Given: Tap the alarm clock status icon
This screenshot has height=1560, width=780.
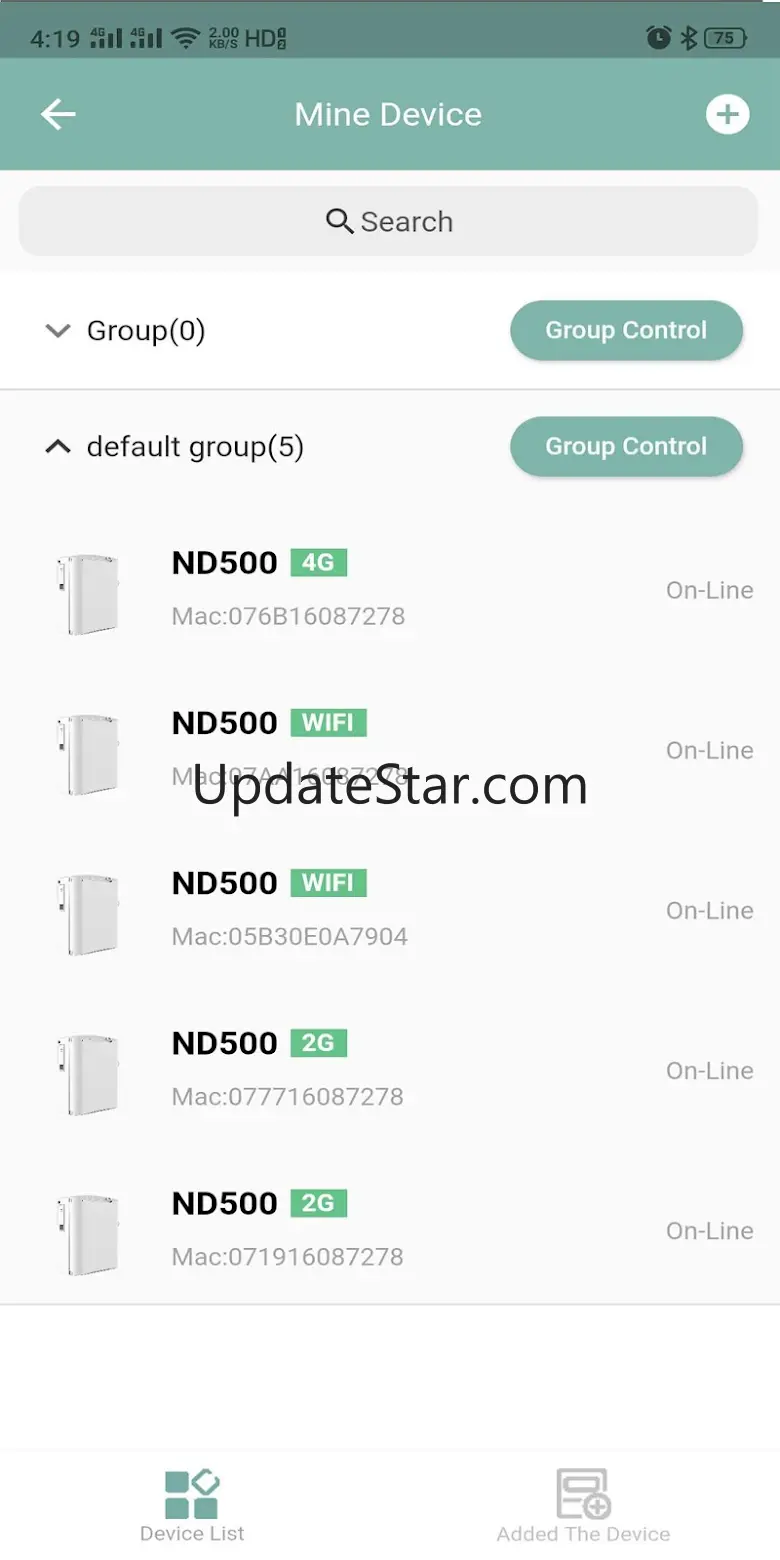Looking at the screenshot, I should click(658, 38).
